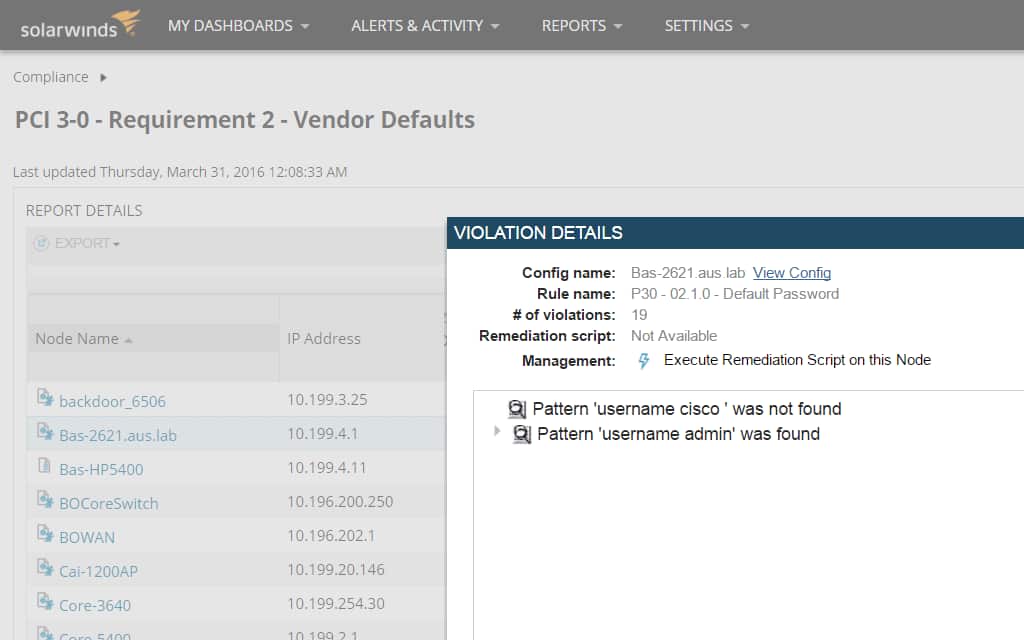Click the View Config link
The height and width of the screenshot is (640, 1024).
792,272
